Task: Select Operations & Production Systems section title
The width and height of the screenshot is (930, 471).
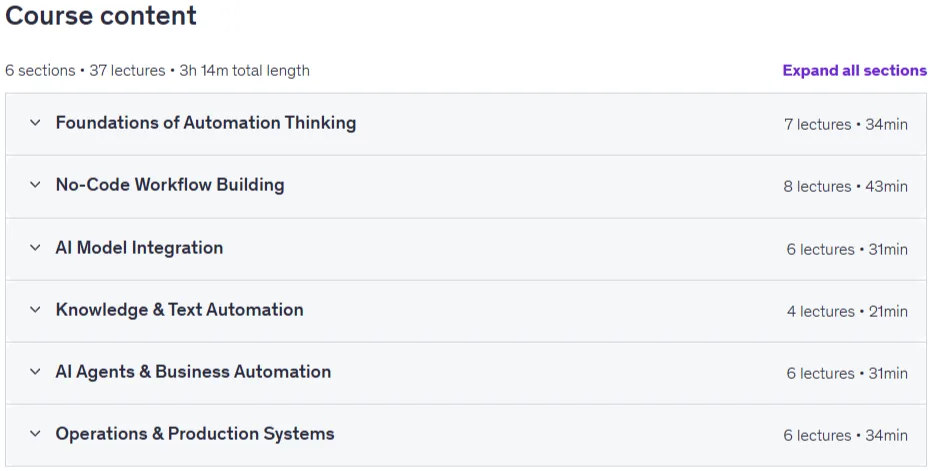Action: 195,434
